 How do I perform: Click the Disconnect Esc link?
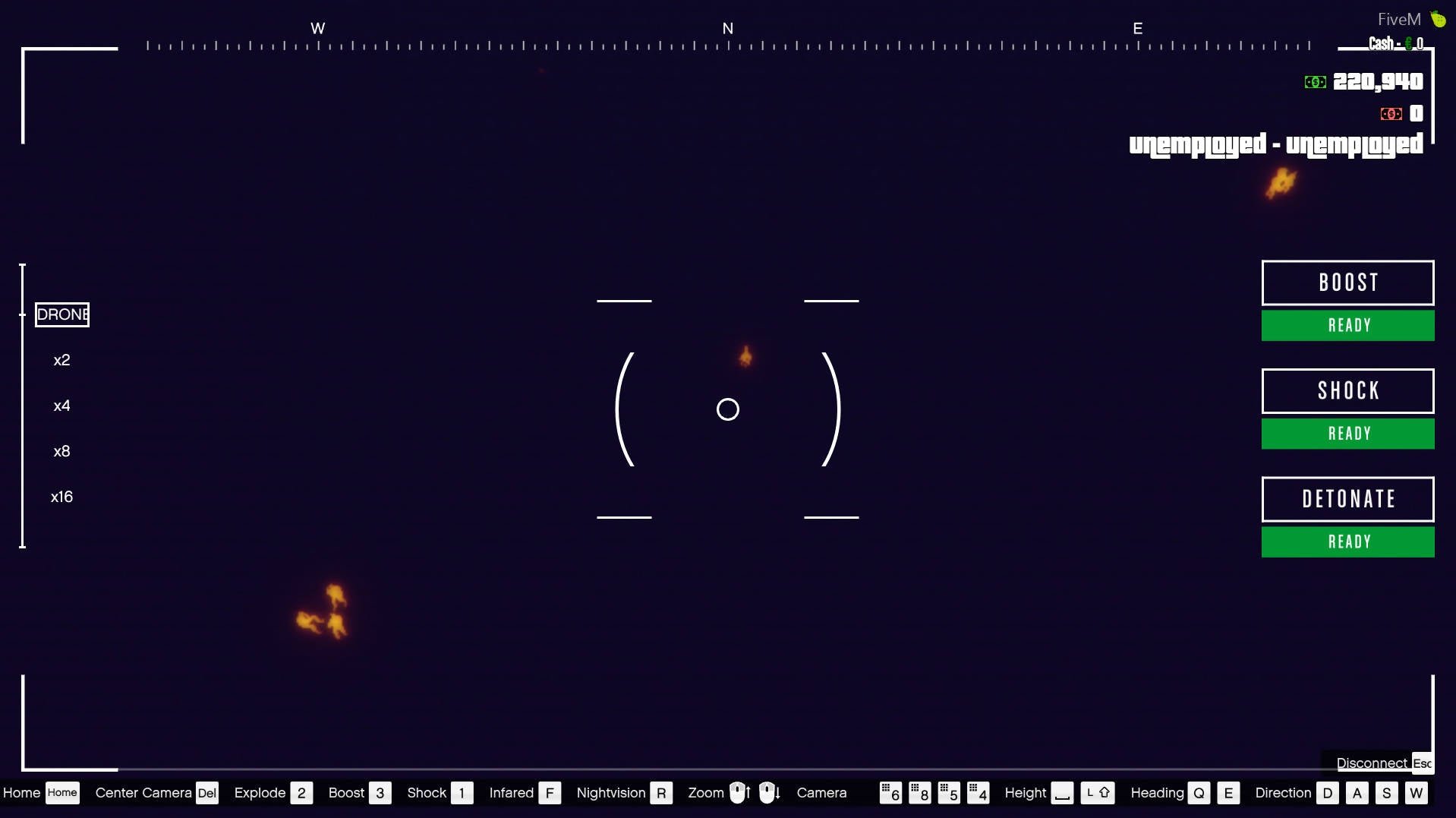tap(1383, 763)
